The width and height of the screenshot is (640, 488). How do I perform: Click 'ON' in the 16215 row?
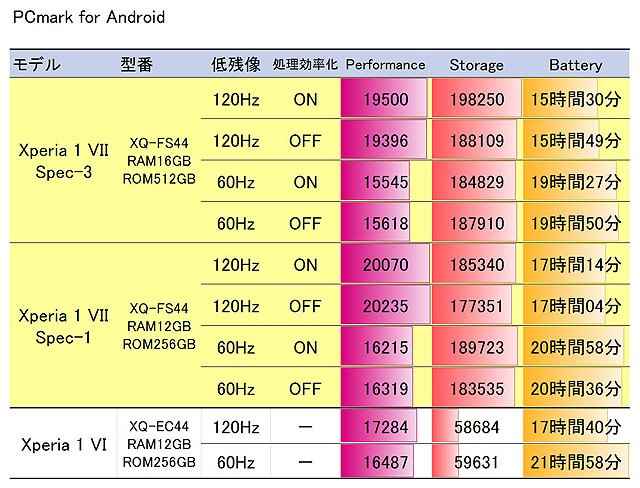pos(305,348)
